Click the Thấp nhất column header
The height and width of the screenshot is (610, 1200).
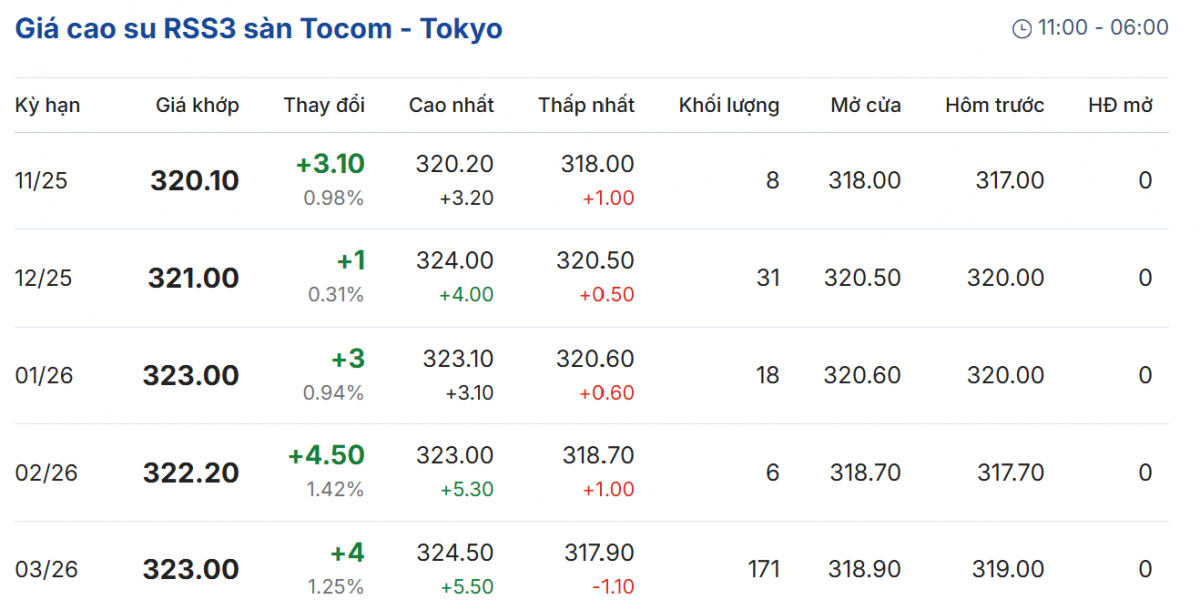pos(586,105)
